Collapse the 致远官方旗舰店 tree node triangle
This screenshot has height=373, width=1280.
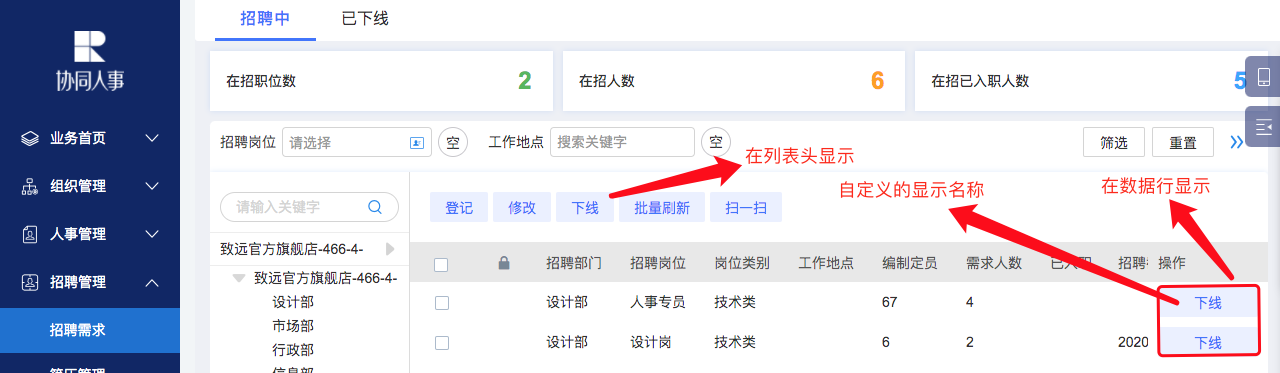pos(239,278)
